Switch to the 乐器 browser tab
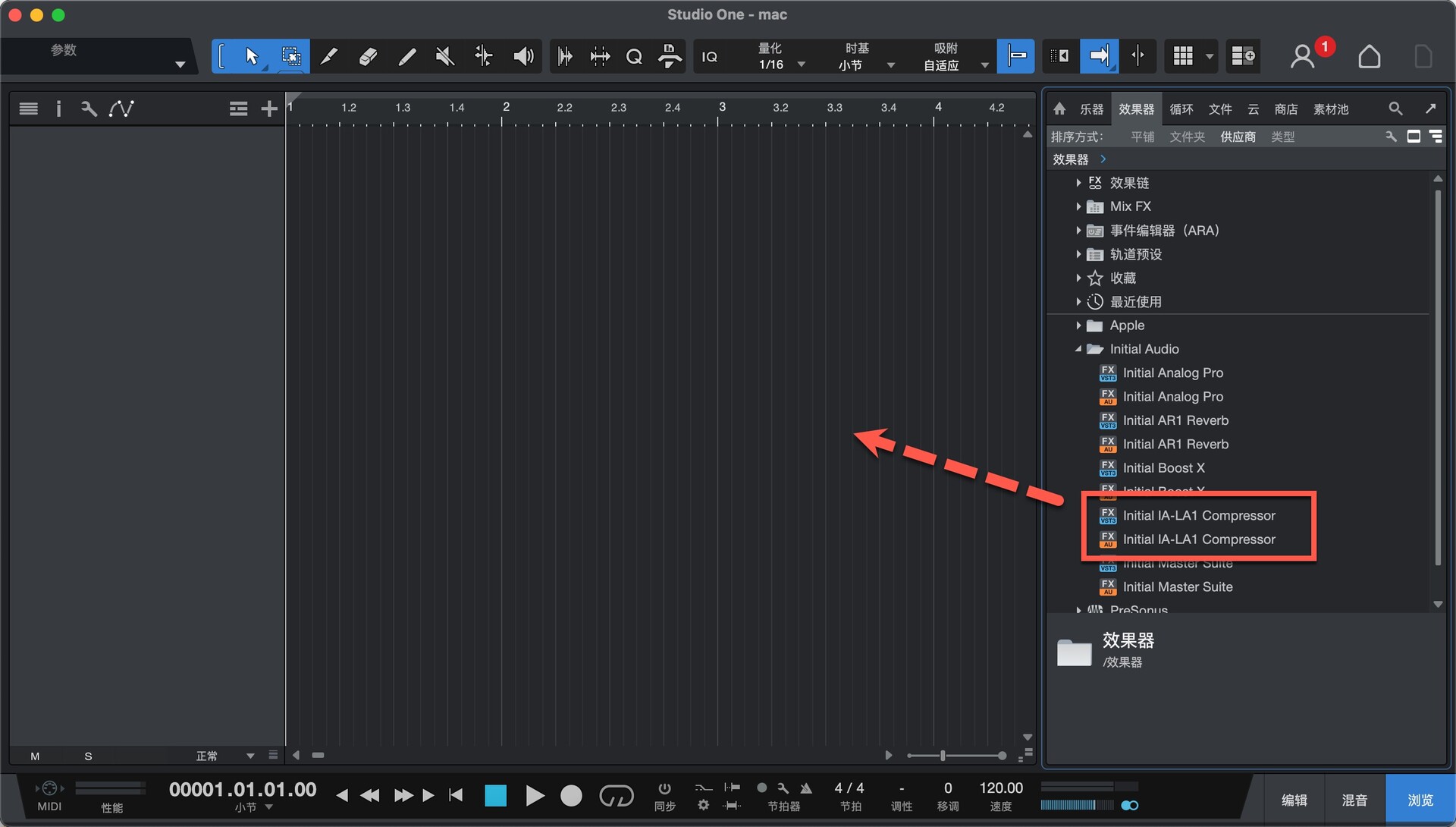Screen dimensions: 1456x827 tap(1092, 109)
